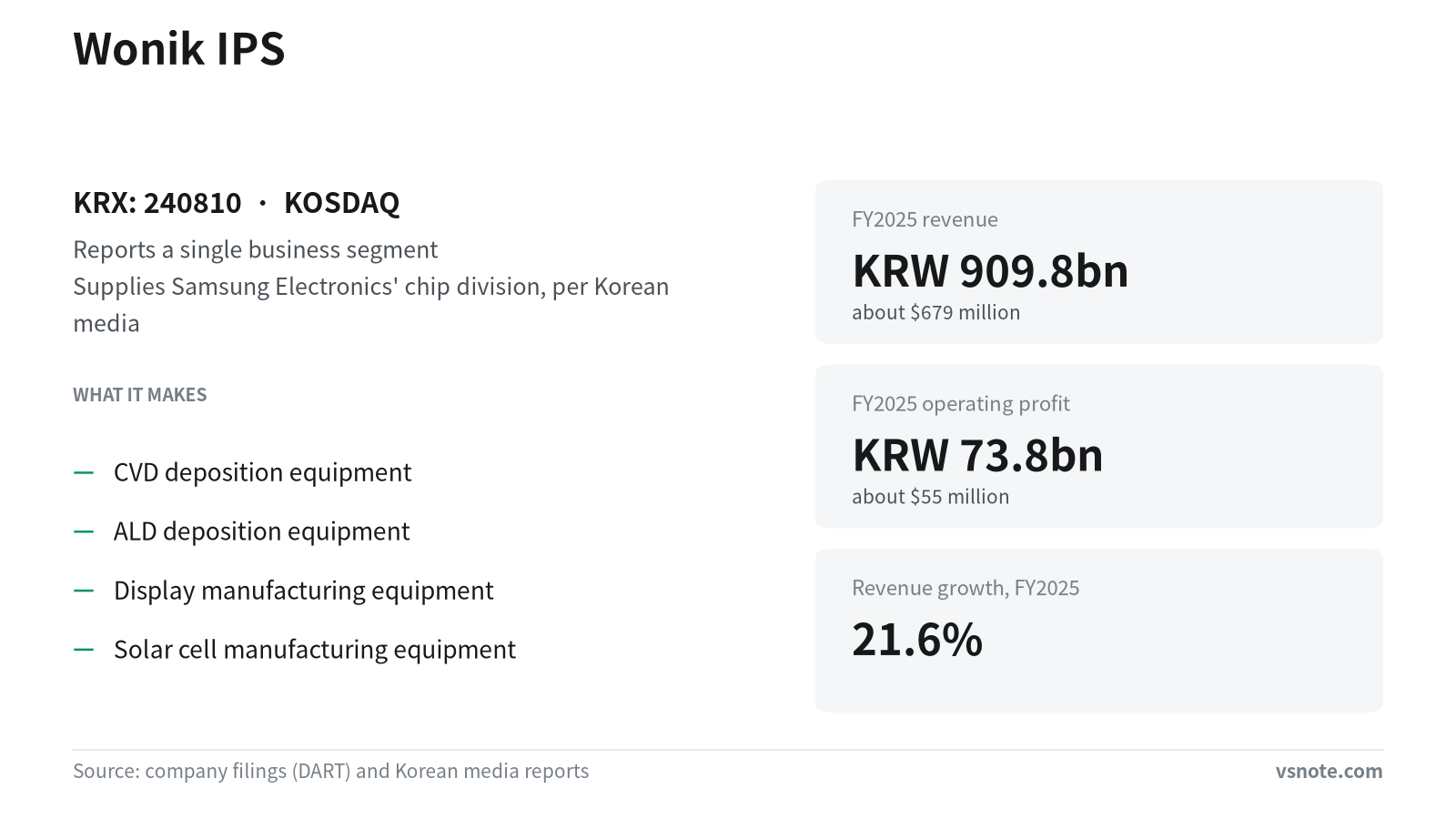Click the FY2025 revenue label
Screen dimensions: 1456x819
[x=925, y=219]
